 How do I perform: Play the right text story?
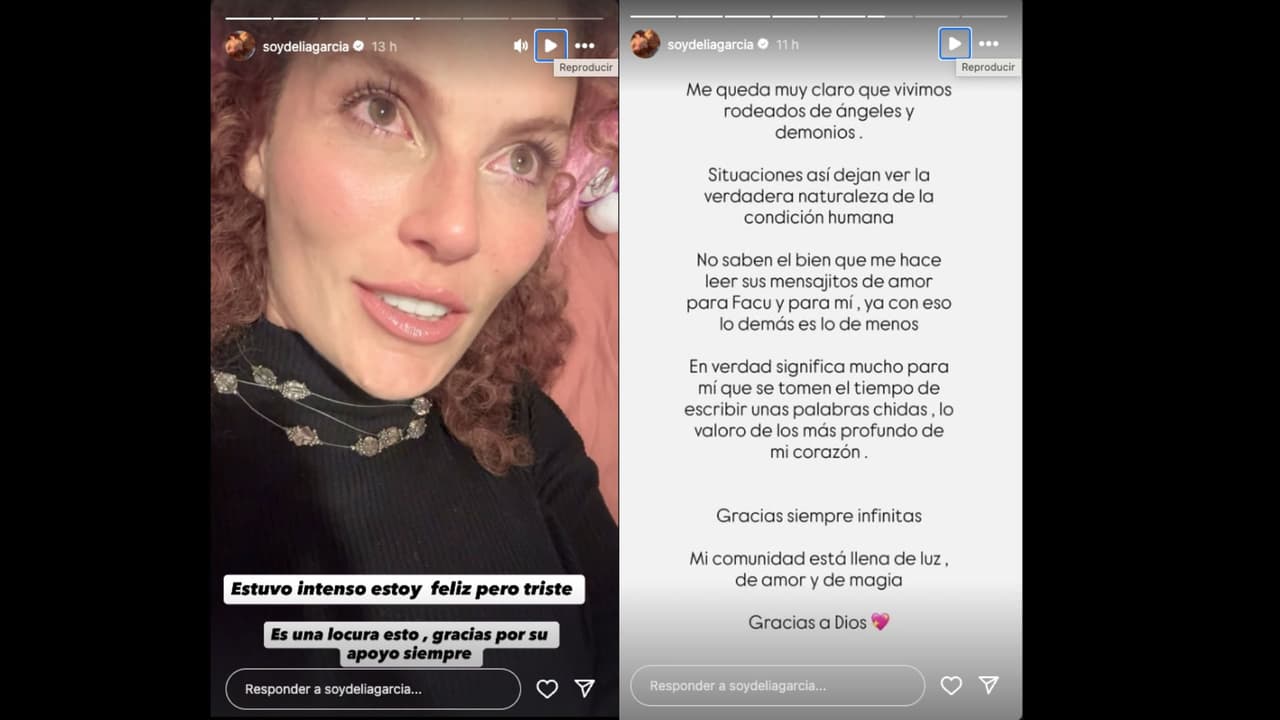pos(955,44)
